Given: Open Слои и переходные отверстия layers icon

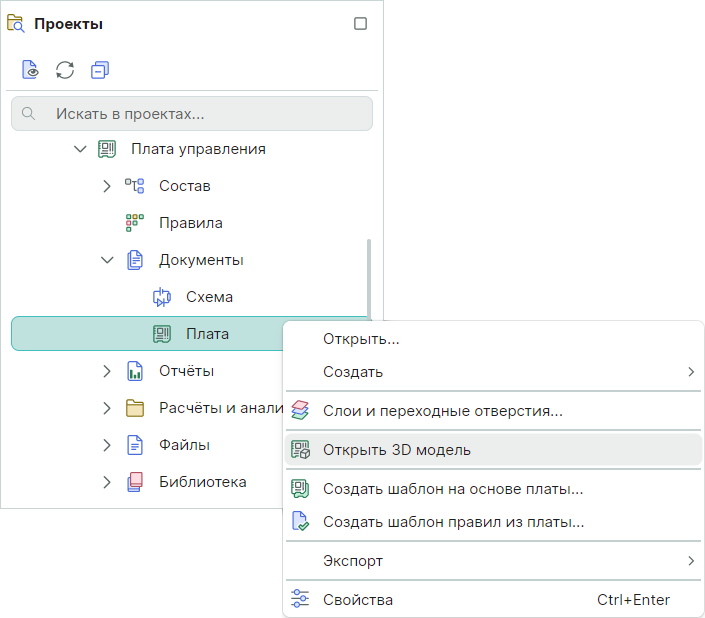Looking at the screenshot, I should click(x=300, y=410).
